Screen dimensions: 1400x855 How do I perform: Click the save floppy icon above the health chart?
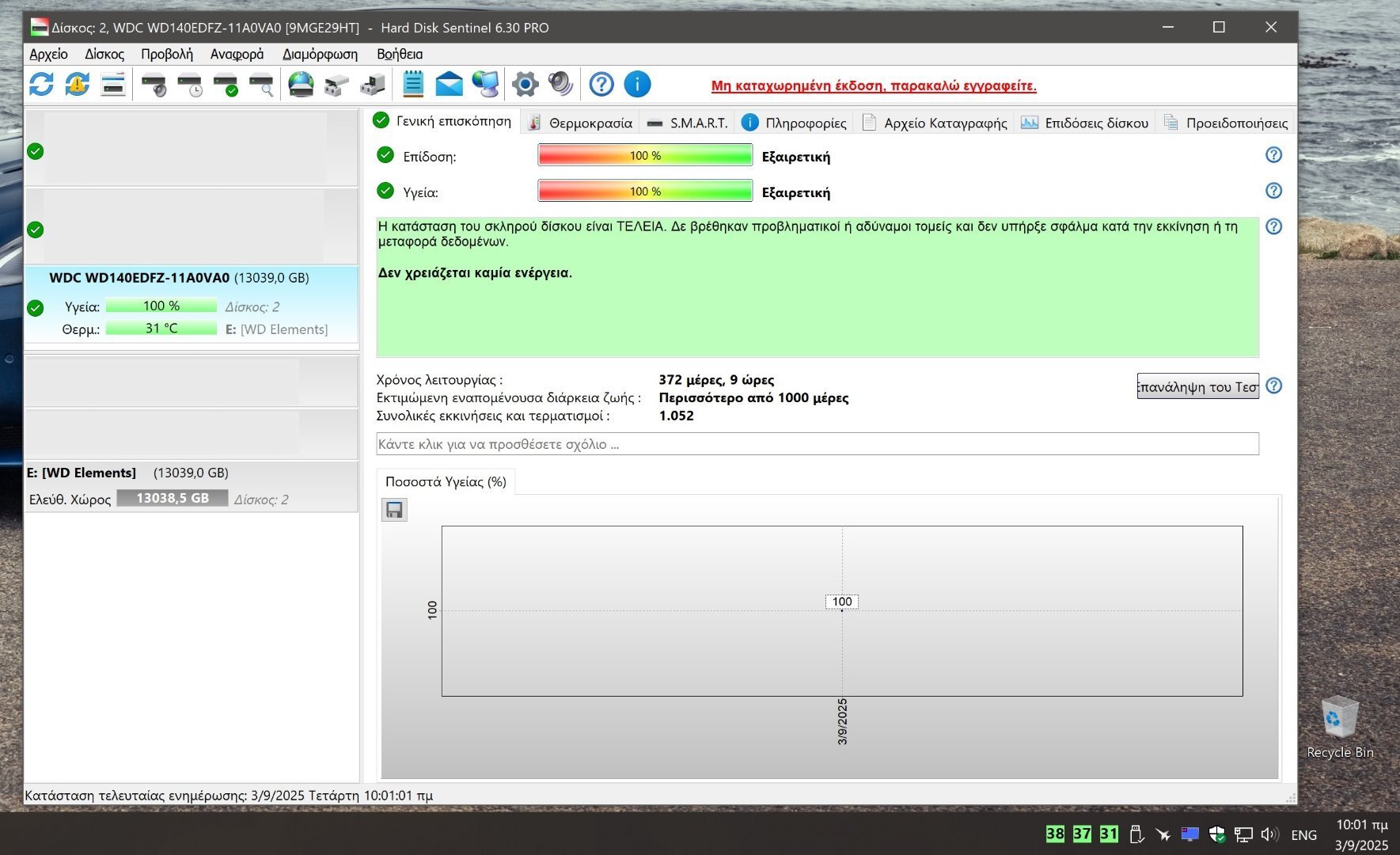(394, 510)
